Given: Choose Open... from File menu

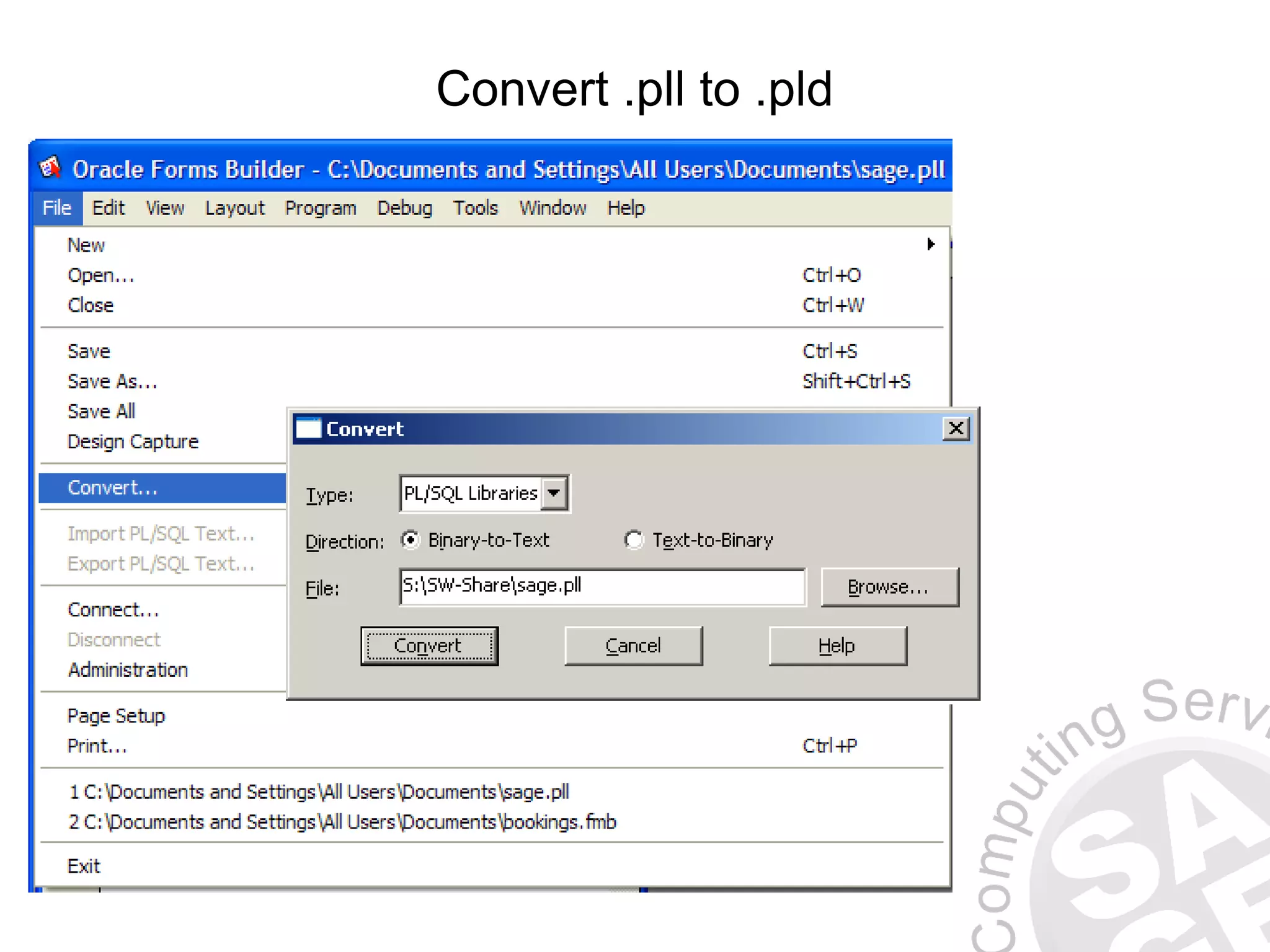Looking at the screenshot, I should point(493,275).
